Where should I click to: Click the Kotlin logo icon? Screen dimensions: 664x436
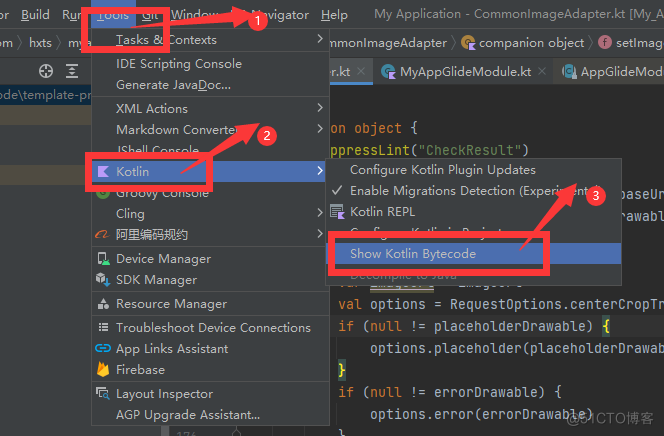(x=103, y=171)
